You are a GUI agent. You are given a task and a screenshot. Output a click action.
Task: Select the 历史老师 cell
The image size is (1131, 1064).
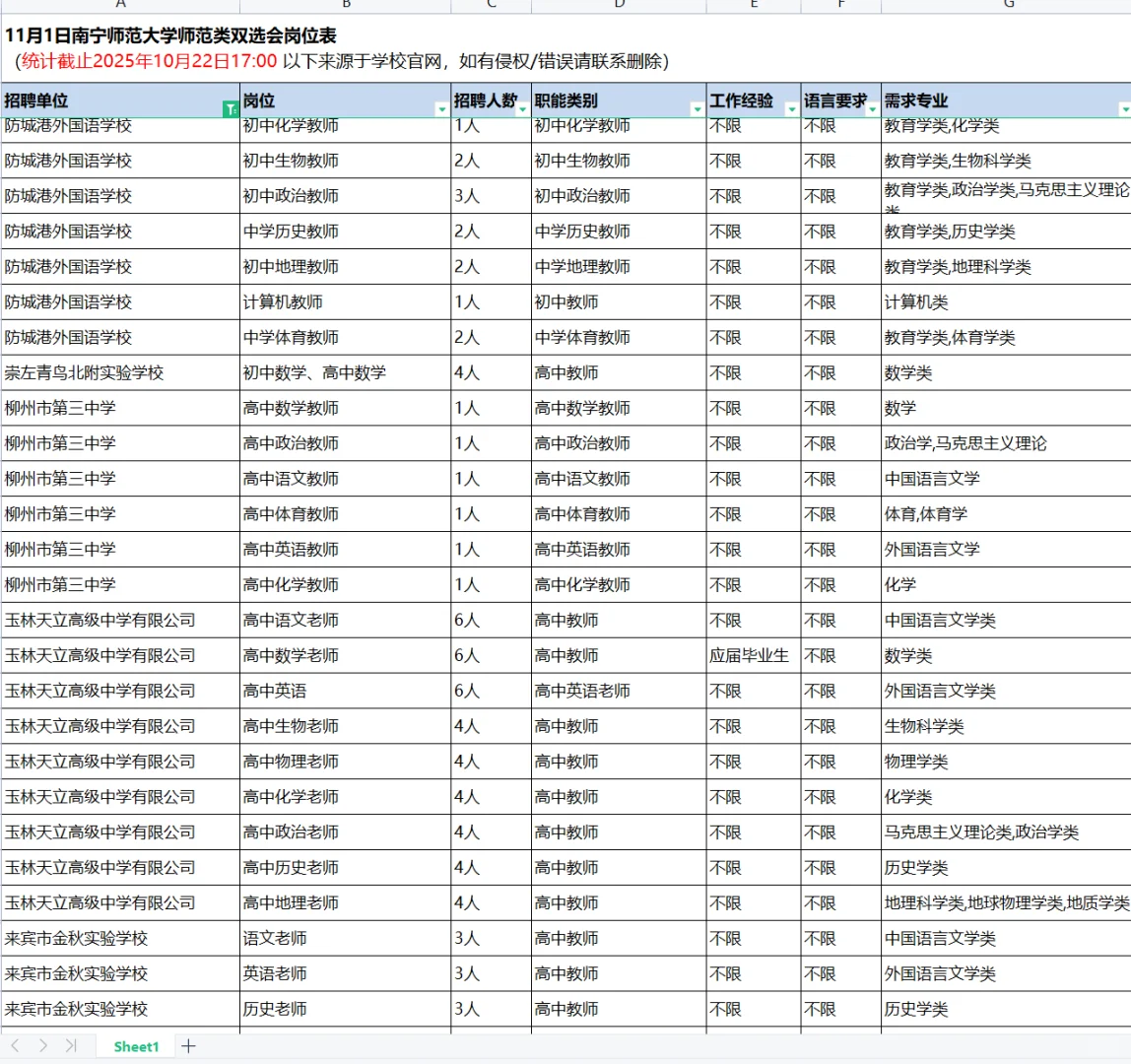[x=346, y=1009]
